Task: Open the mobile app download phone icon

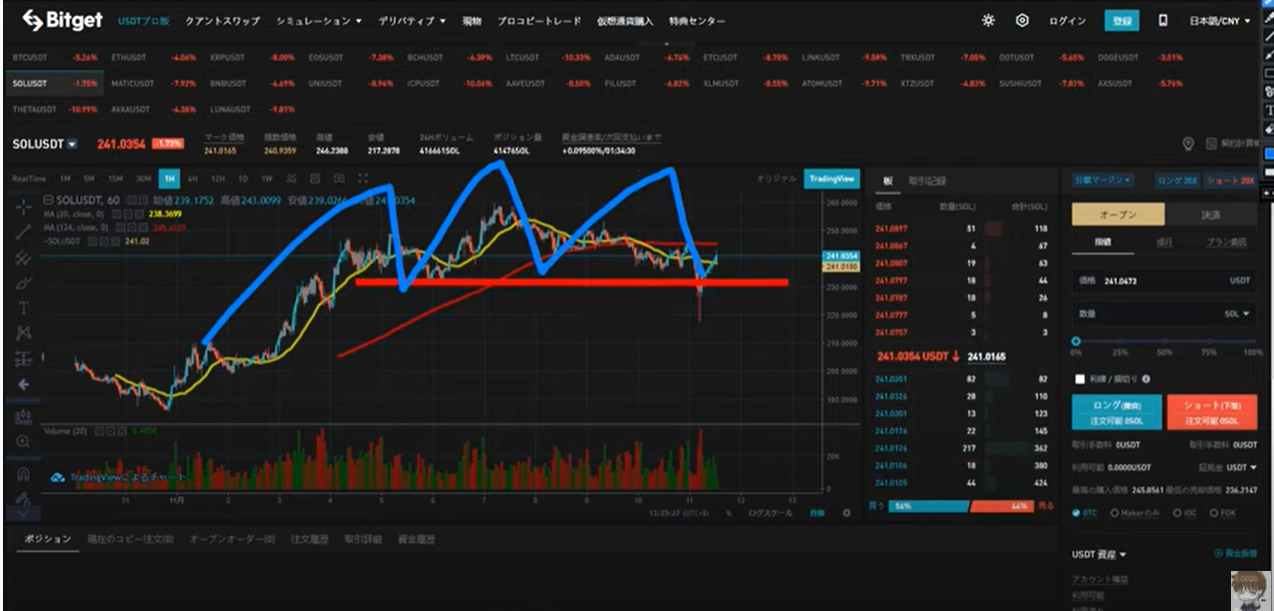Action: (1163, 20)
